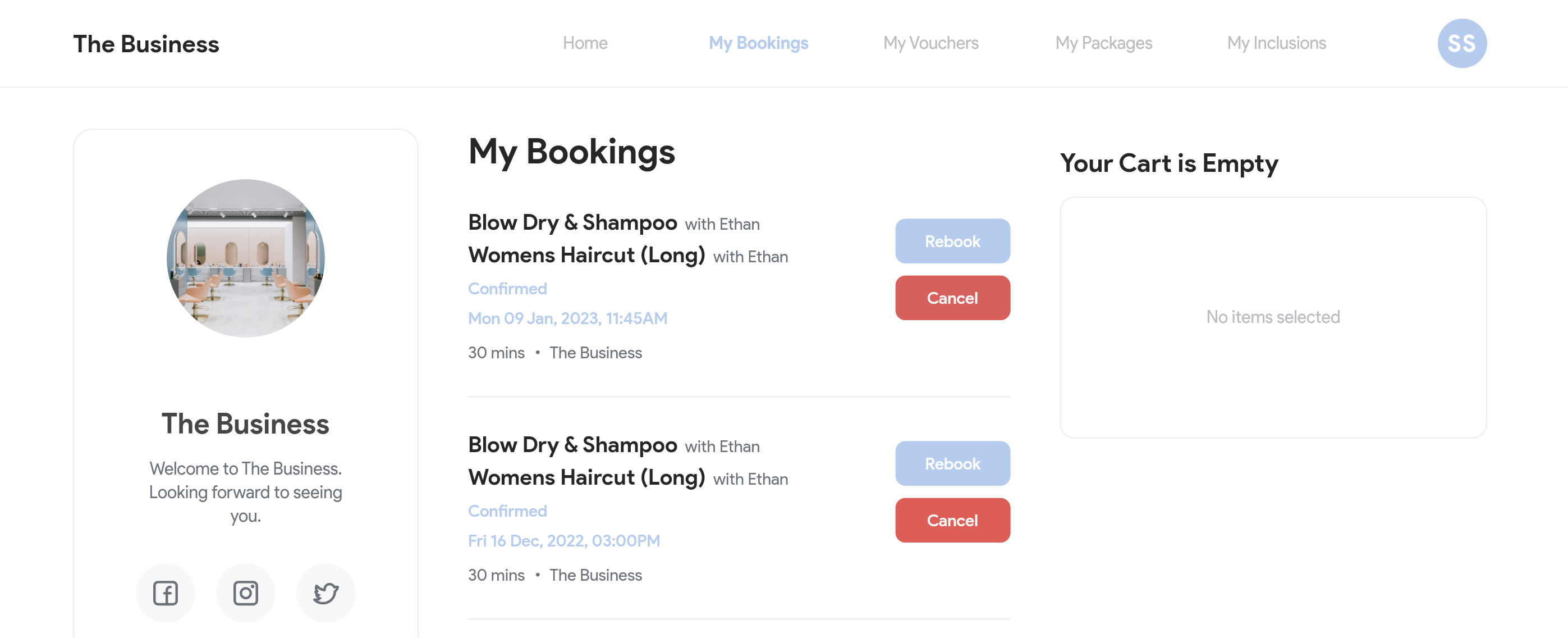The width and height of the screenshot is (1568, 638).
Task: Click 'Blow Dry & Shampoo' in January booking
Action: click(x=573, y=222)
